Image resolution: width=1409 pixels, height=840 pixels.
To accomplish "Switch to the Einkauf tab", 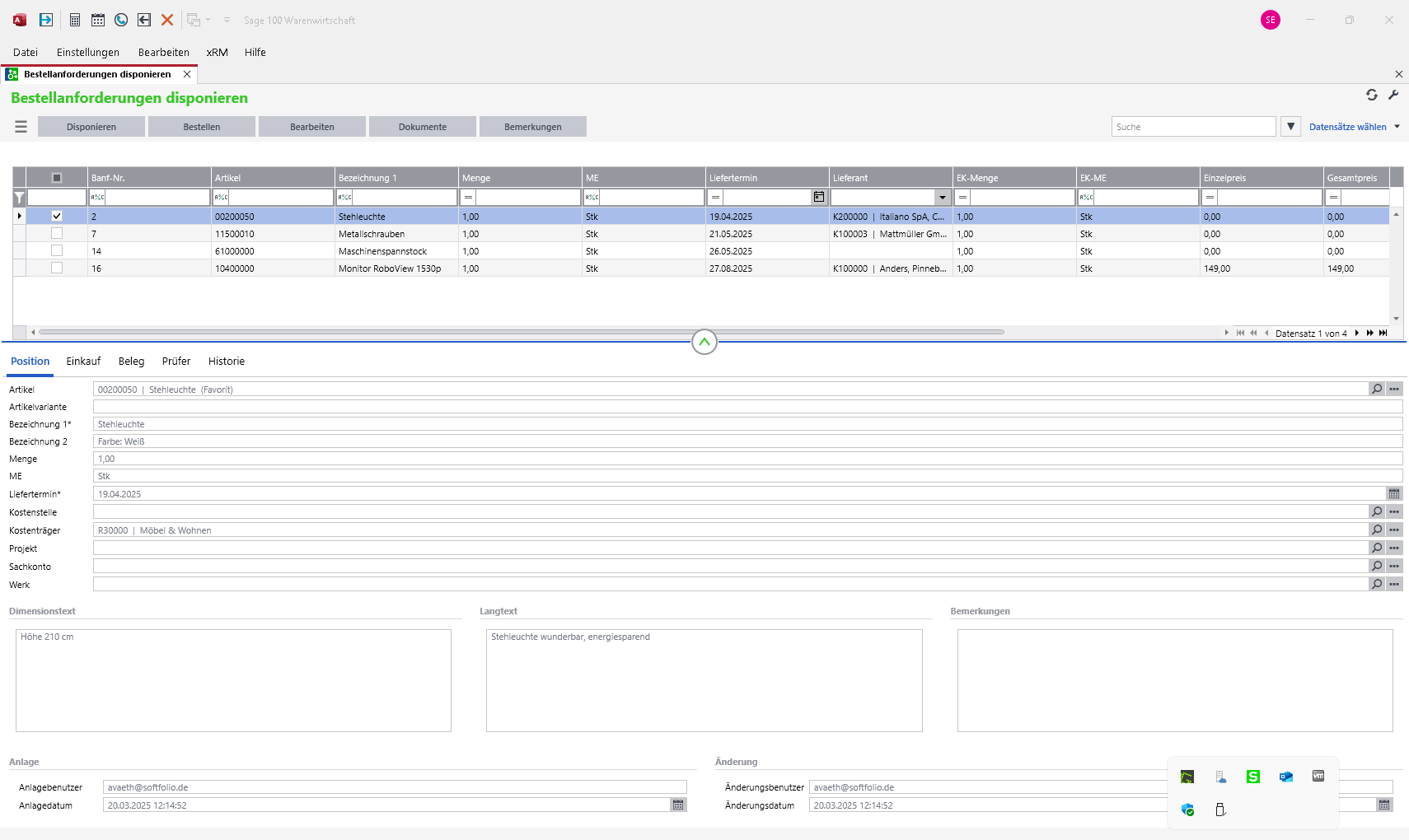I will (83, 362).
